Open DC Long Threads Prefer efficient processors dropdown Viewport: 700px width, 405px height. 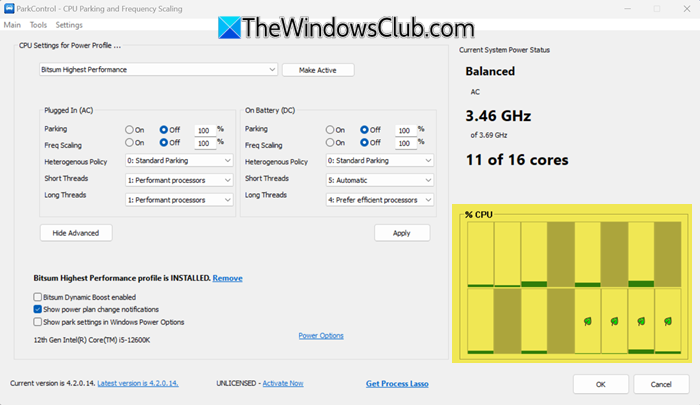[379, 200]
